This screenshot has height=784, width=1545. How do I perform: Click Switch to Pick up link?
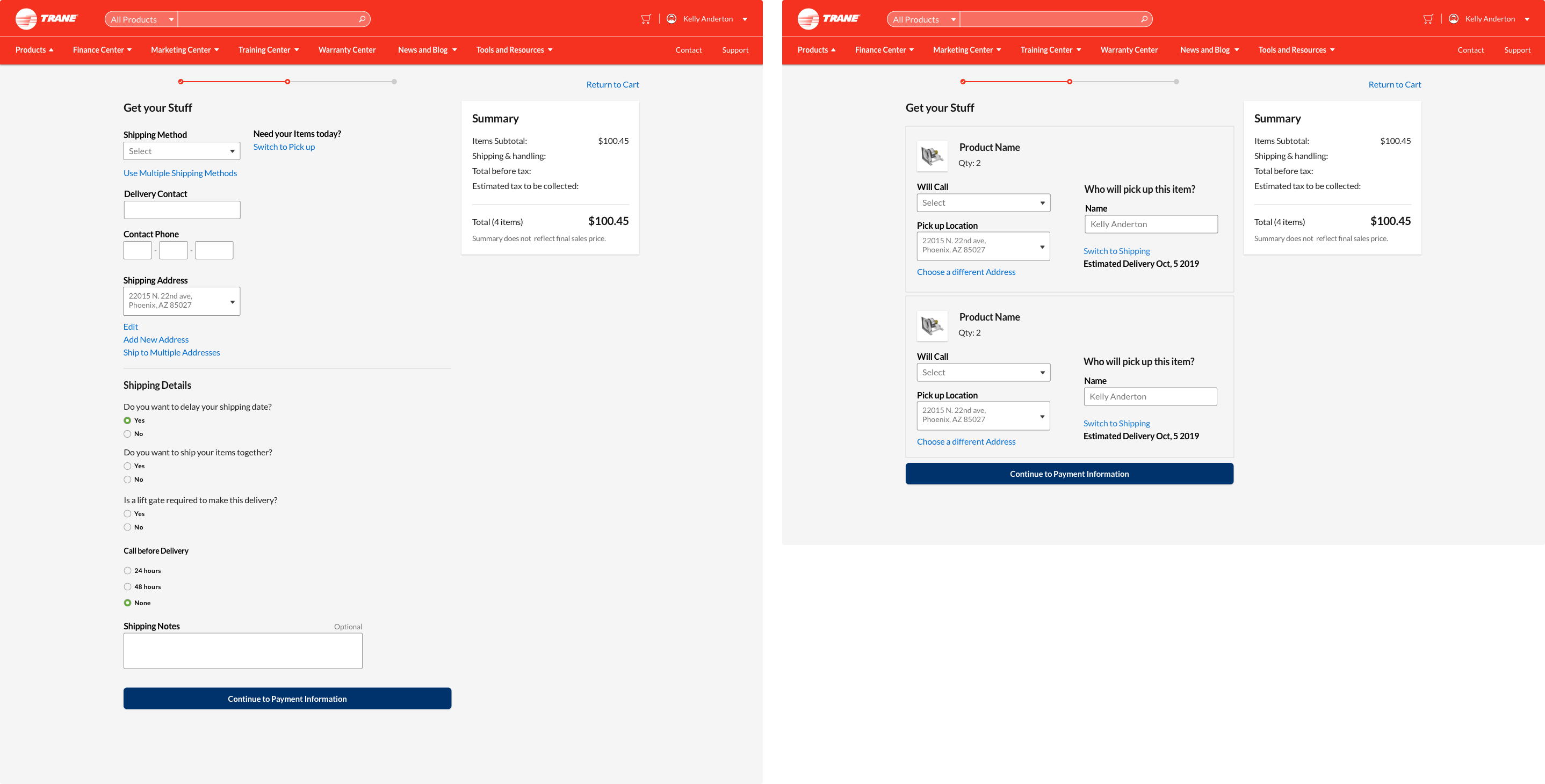284,147
